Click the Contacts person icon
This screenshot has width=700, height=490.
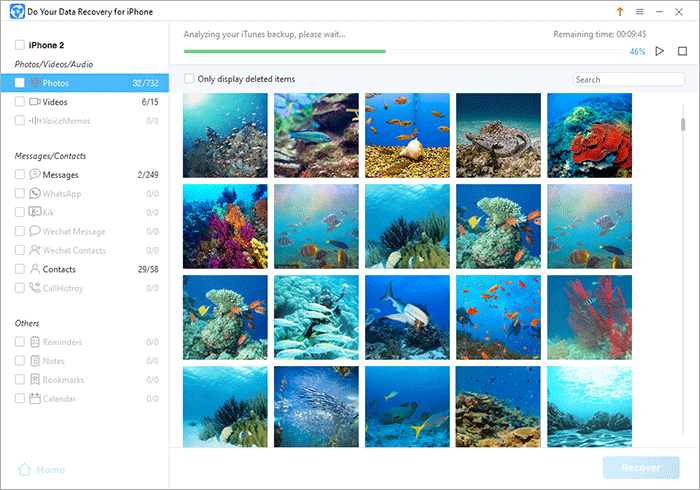coord(35,269)
